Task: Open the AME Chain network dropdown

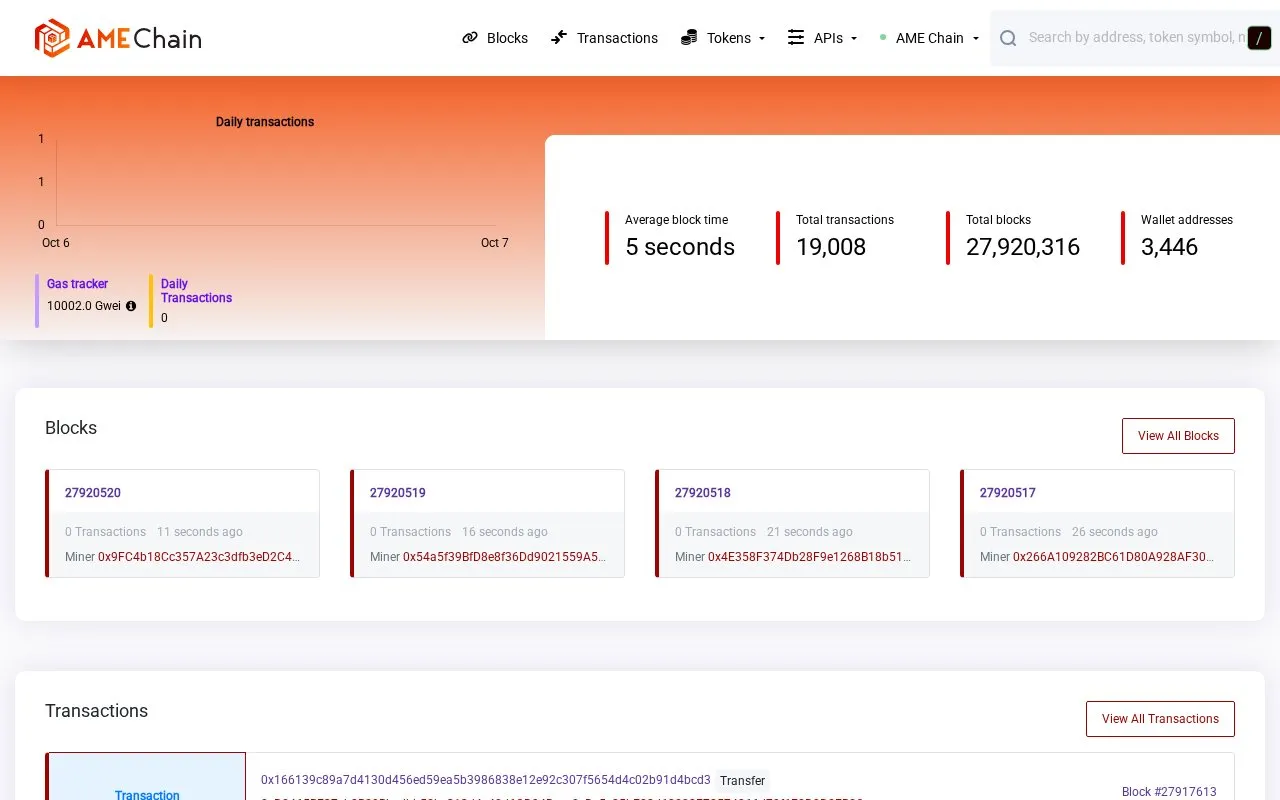Action: click(x=929, y=38)
